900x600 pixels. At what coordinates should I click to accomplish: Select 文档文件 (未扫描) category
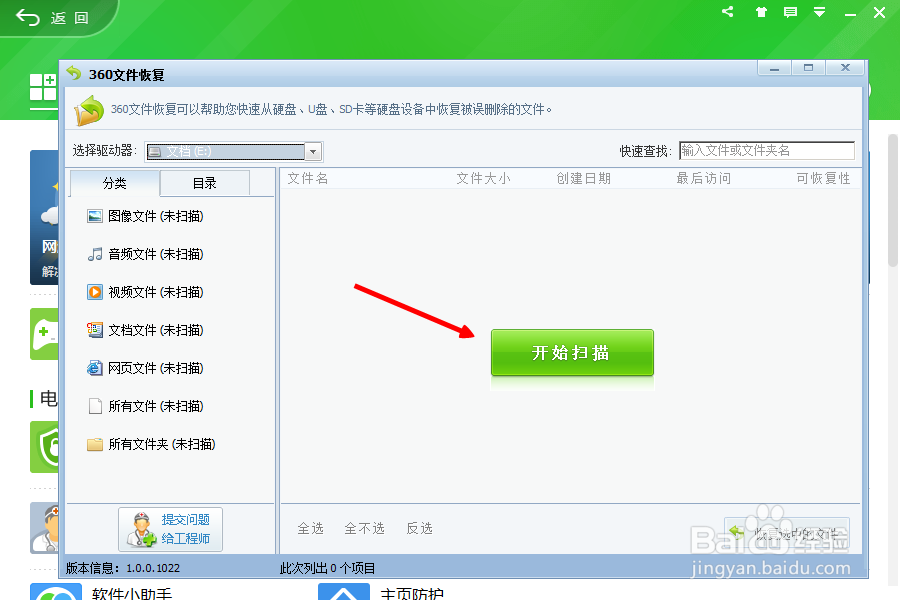point(145,330)
